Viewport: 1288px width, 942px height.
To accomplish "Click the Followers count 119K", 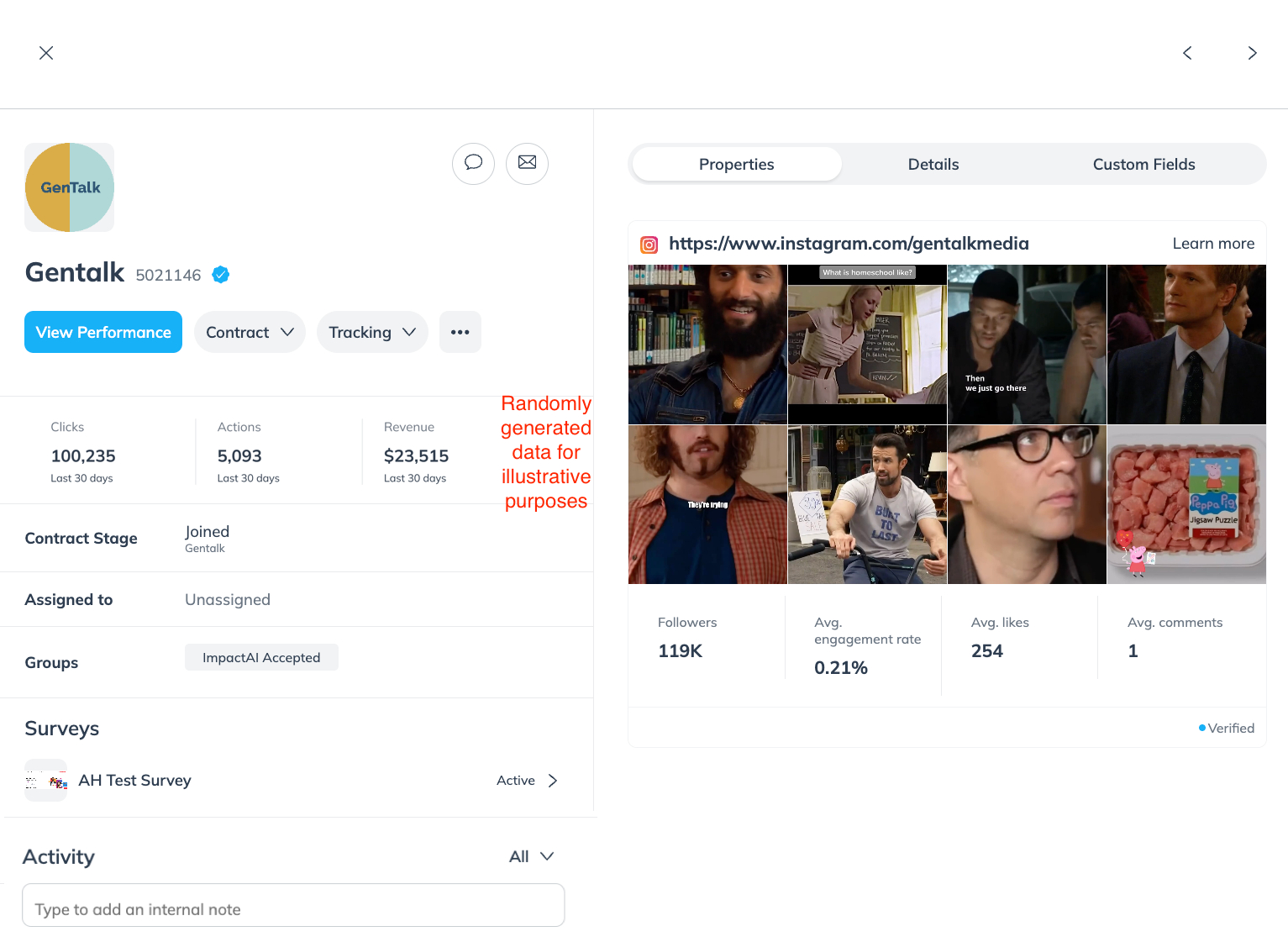I will pos(680,650).
